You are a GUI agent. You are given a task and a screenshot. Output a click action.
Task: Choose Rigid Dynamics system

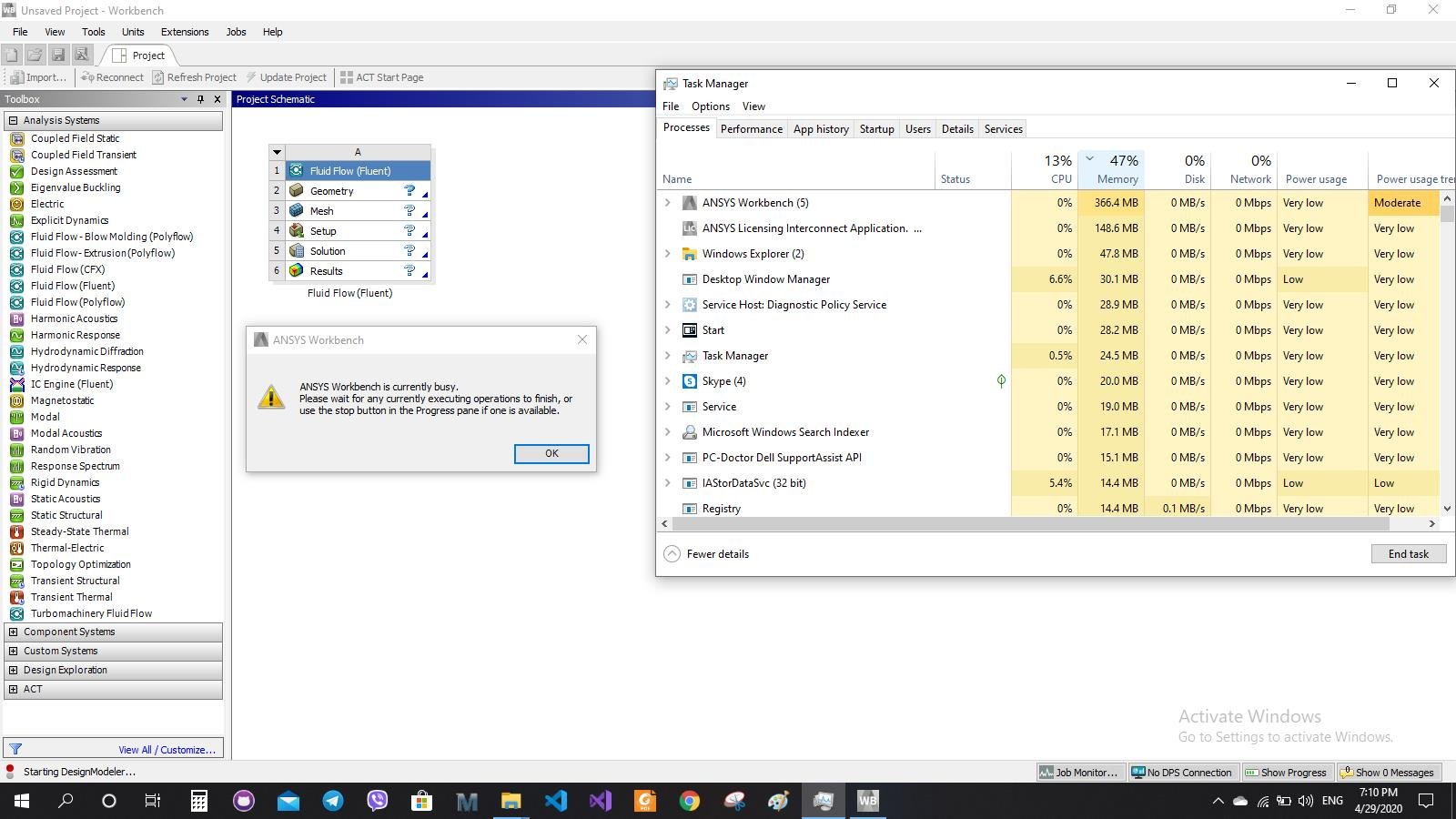coord(65,482)
